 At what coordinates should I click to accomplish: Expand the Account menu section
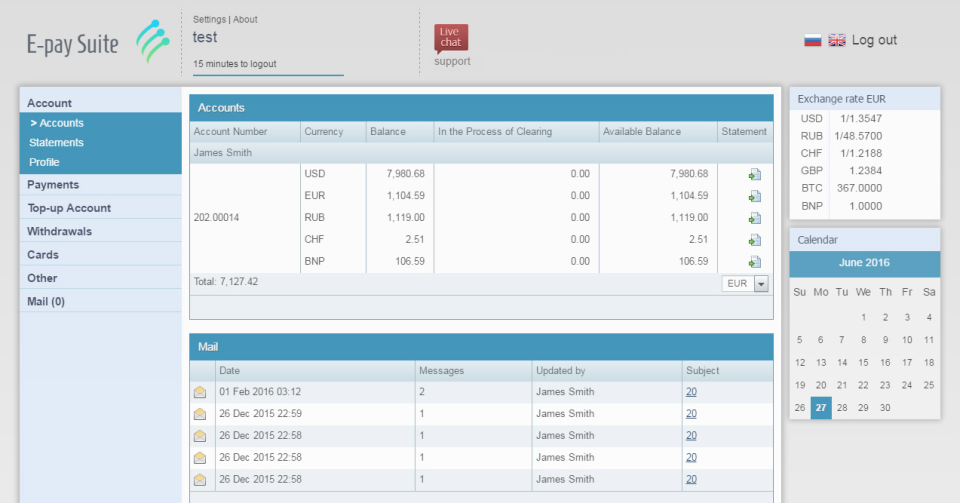click(49, 103)
